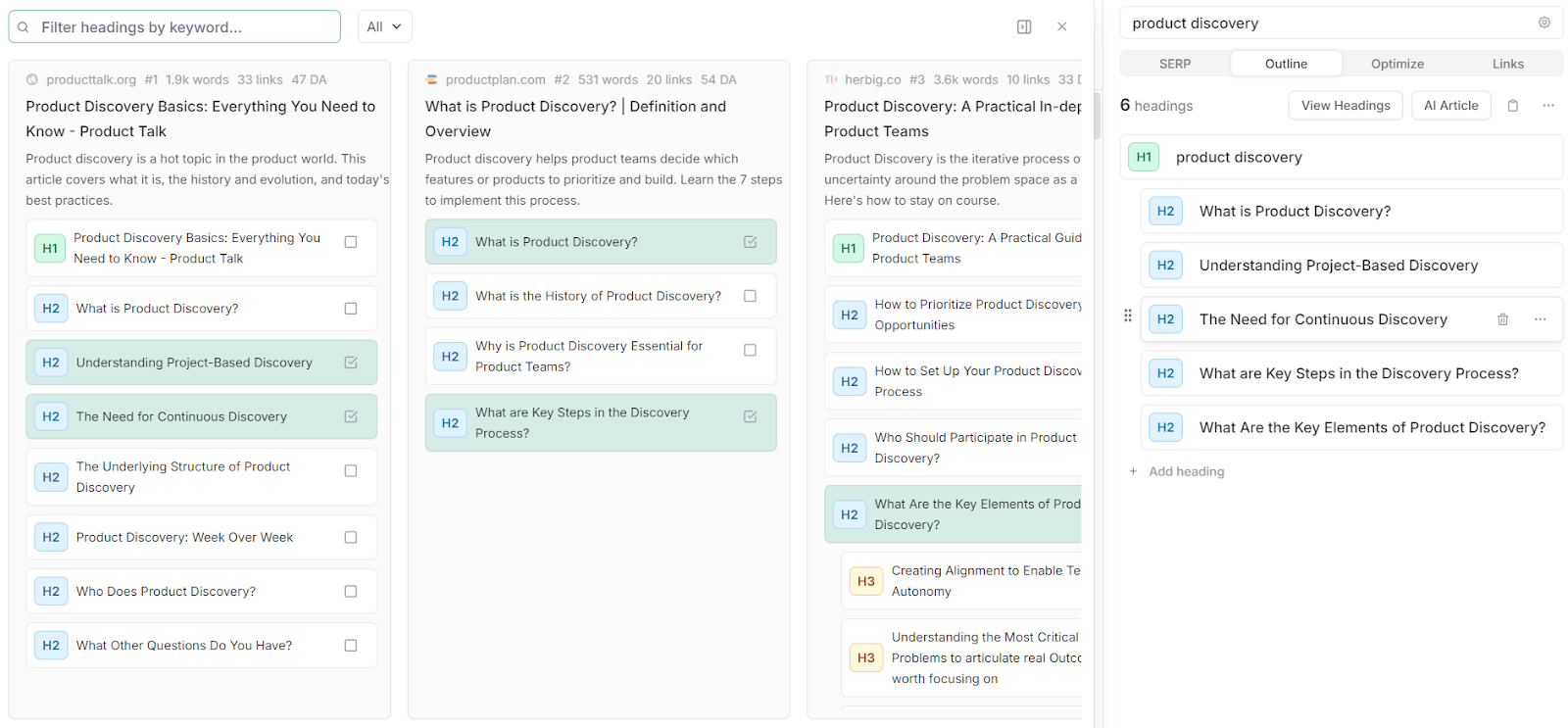The height and width of the screenshot is (728, 1568).
Task: Click 'Add heading' below the outline
Action: tap(1186, 471)
